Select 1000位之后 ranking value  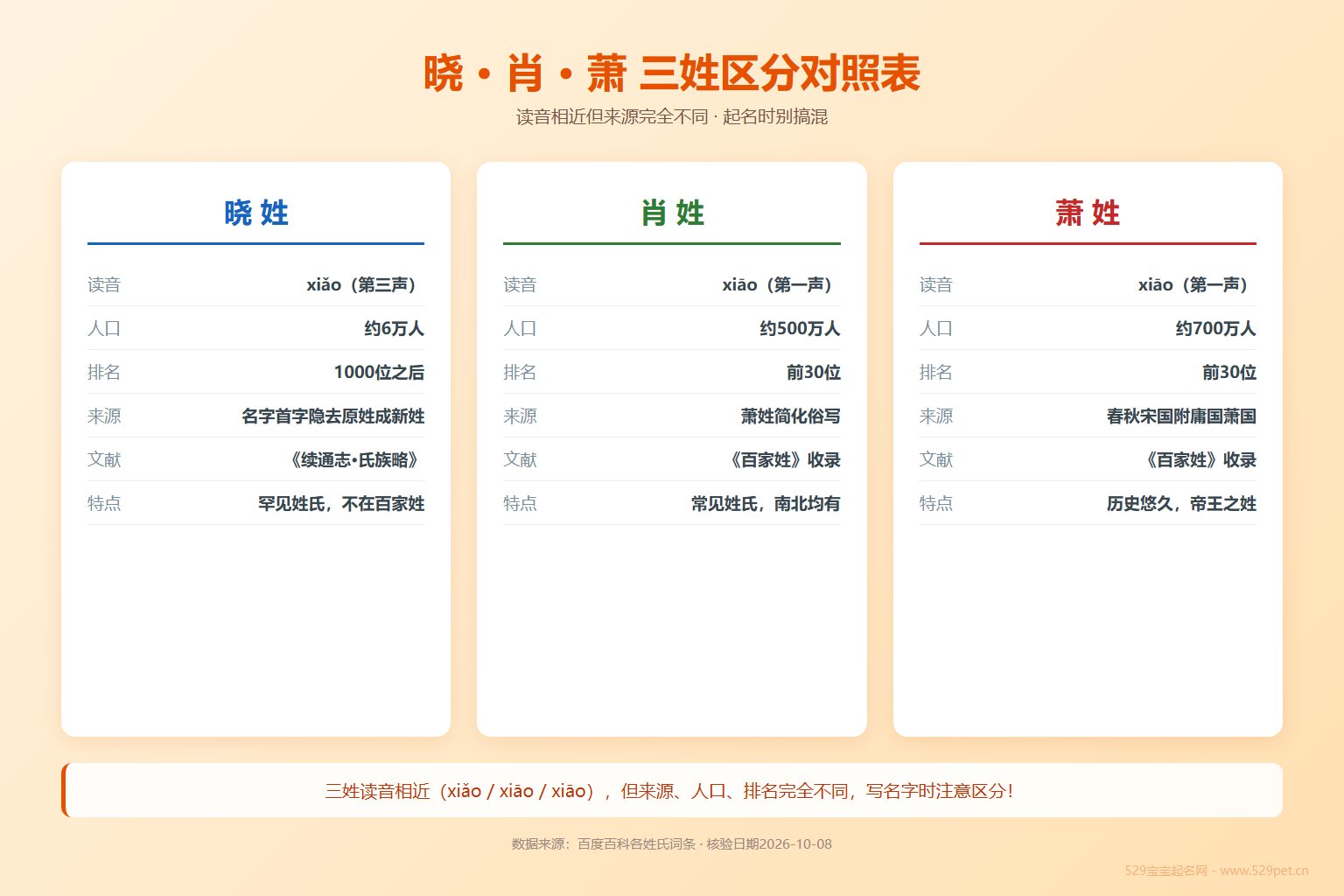coord(379,372)
